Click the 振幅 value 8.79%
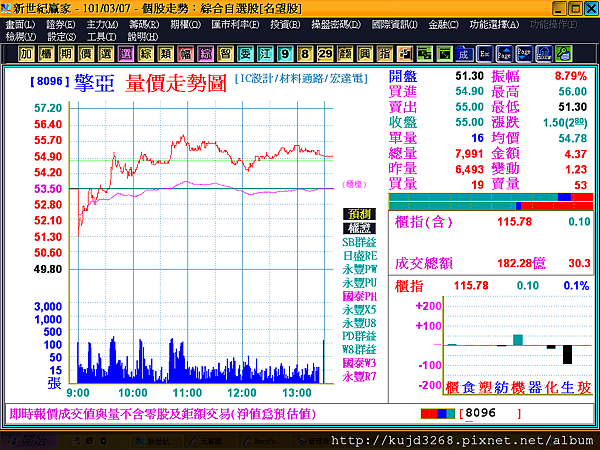This screenshot has width=600, height=450. click(571, 76)
